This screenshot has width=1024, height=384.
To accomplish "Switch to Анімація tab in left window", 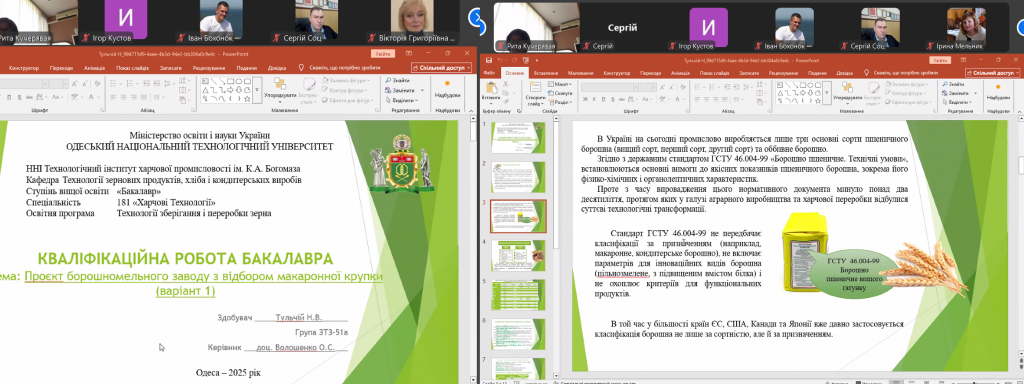I will [x=95, y=68].
